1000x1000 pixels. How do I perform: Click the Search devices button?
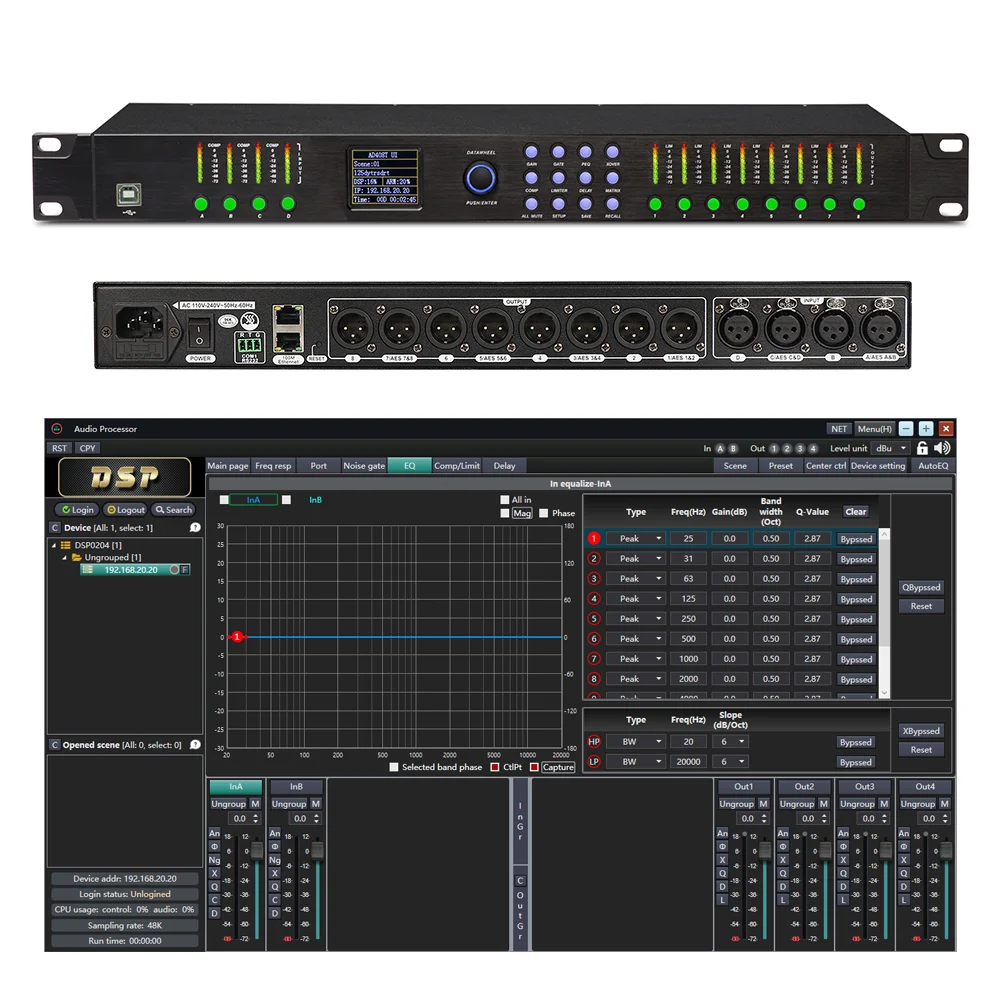tap(173, 510)
